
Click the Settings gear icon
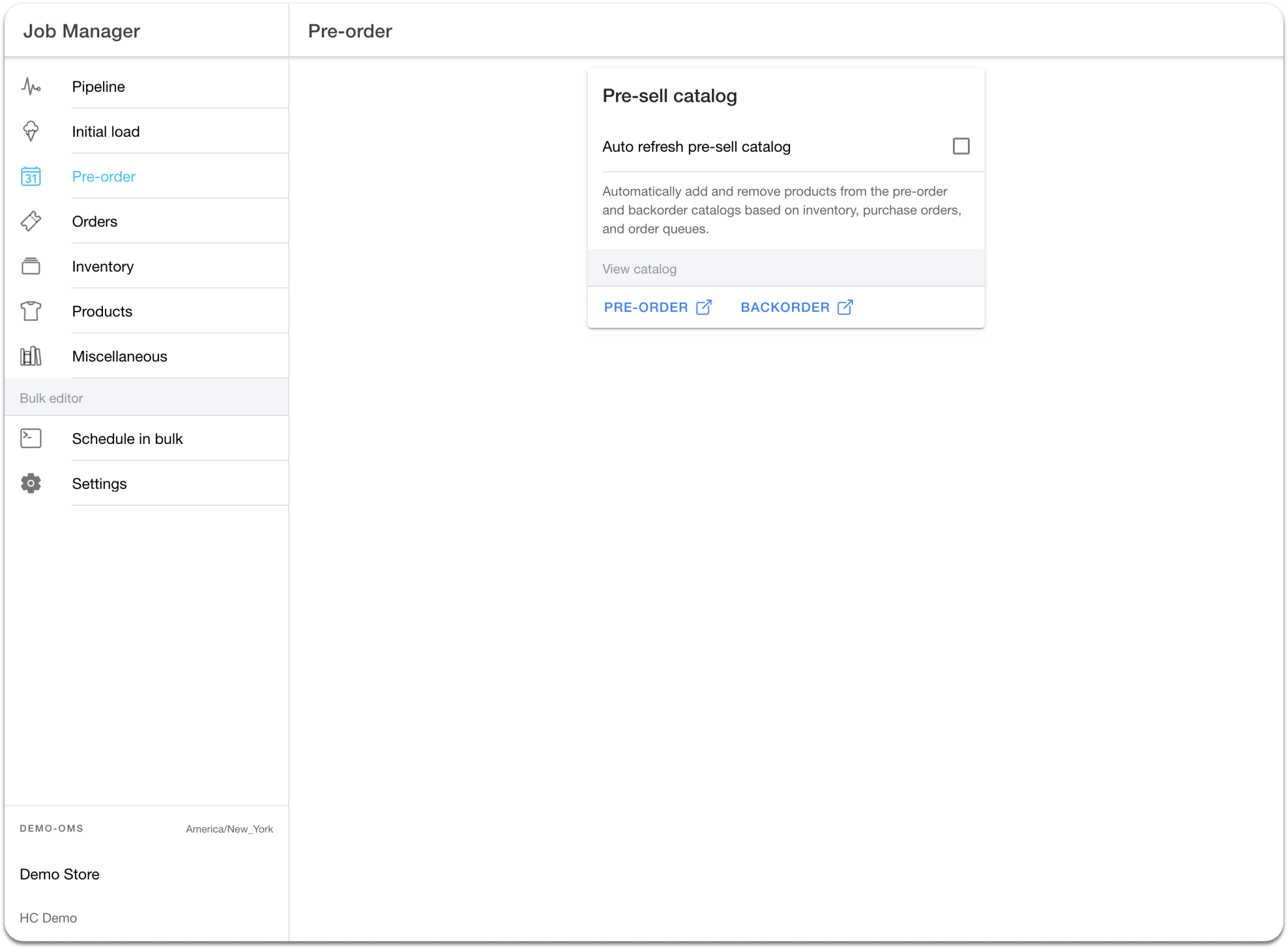coord(31,483)
